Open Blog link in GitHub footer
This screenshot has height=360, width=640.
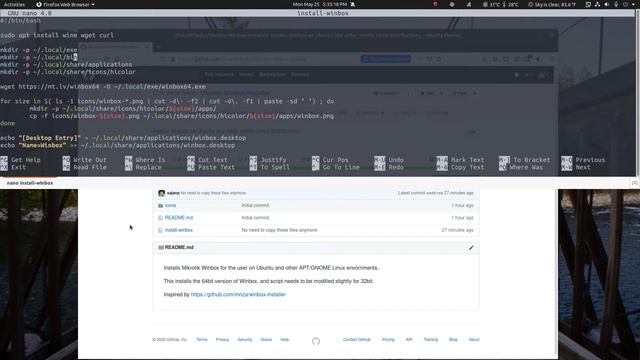(x=453, y=340)
